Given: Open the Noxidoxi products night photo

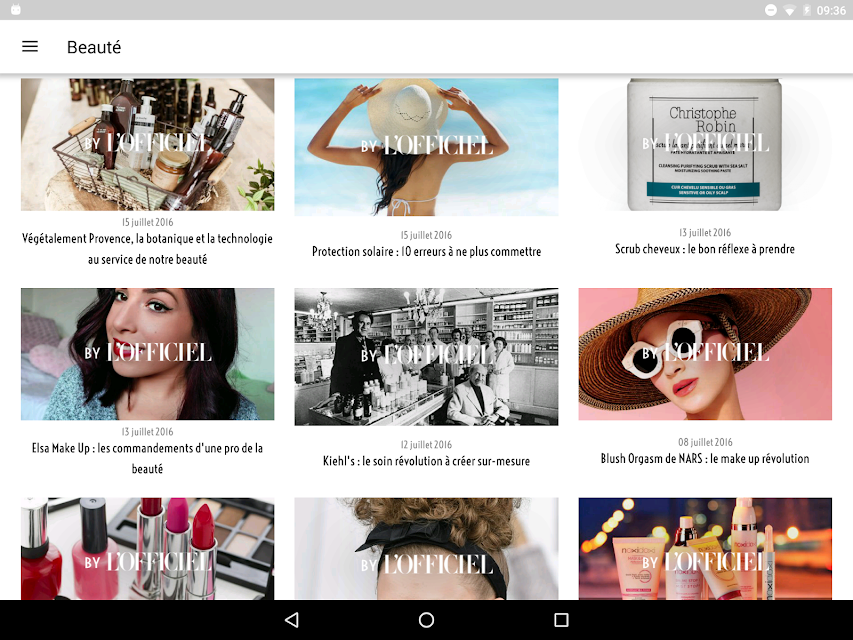Looking at the screenshot, I should [x=705, y=549].
